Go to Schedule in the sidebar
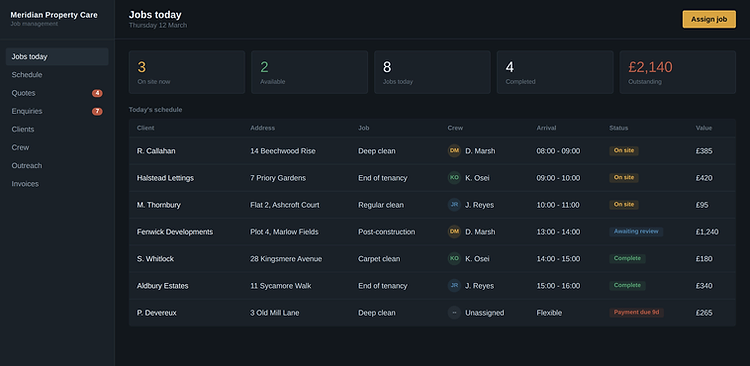This screenshot has height=366, width=750. pos(57,75)
